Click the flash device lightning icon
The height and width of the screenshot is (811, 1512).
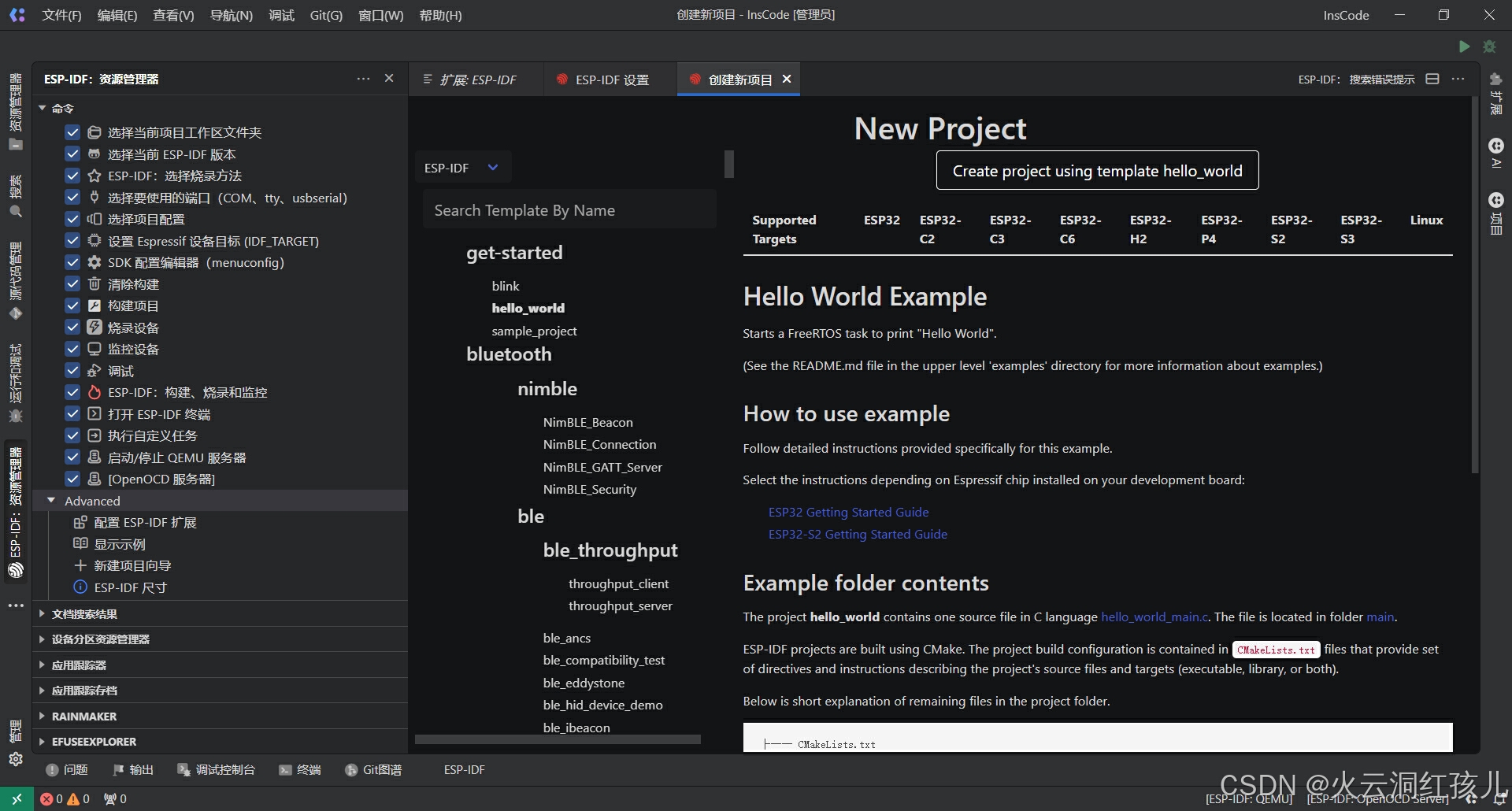94,327
